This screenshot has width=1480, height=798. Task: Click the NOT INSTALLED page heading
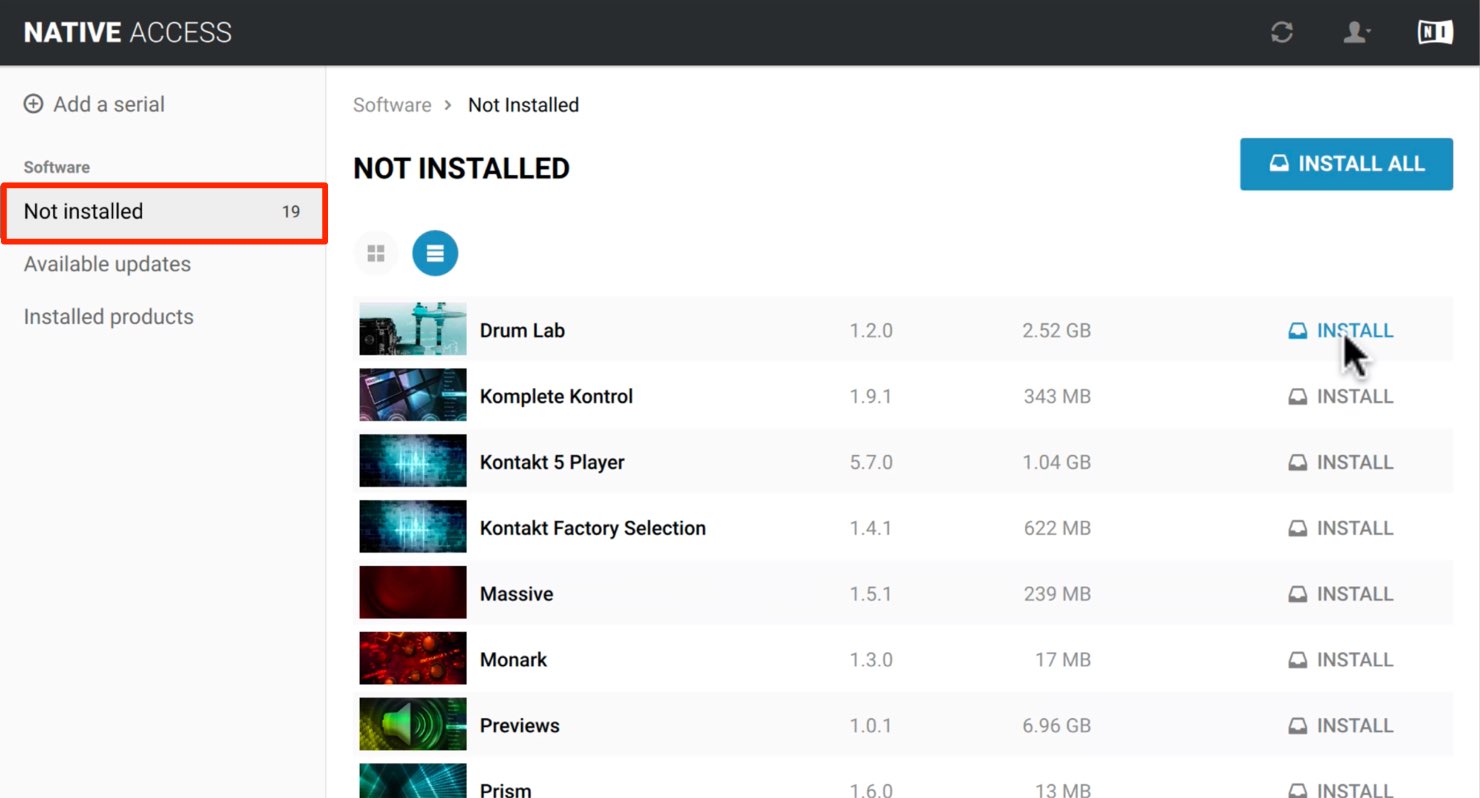(461, 169)
